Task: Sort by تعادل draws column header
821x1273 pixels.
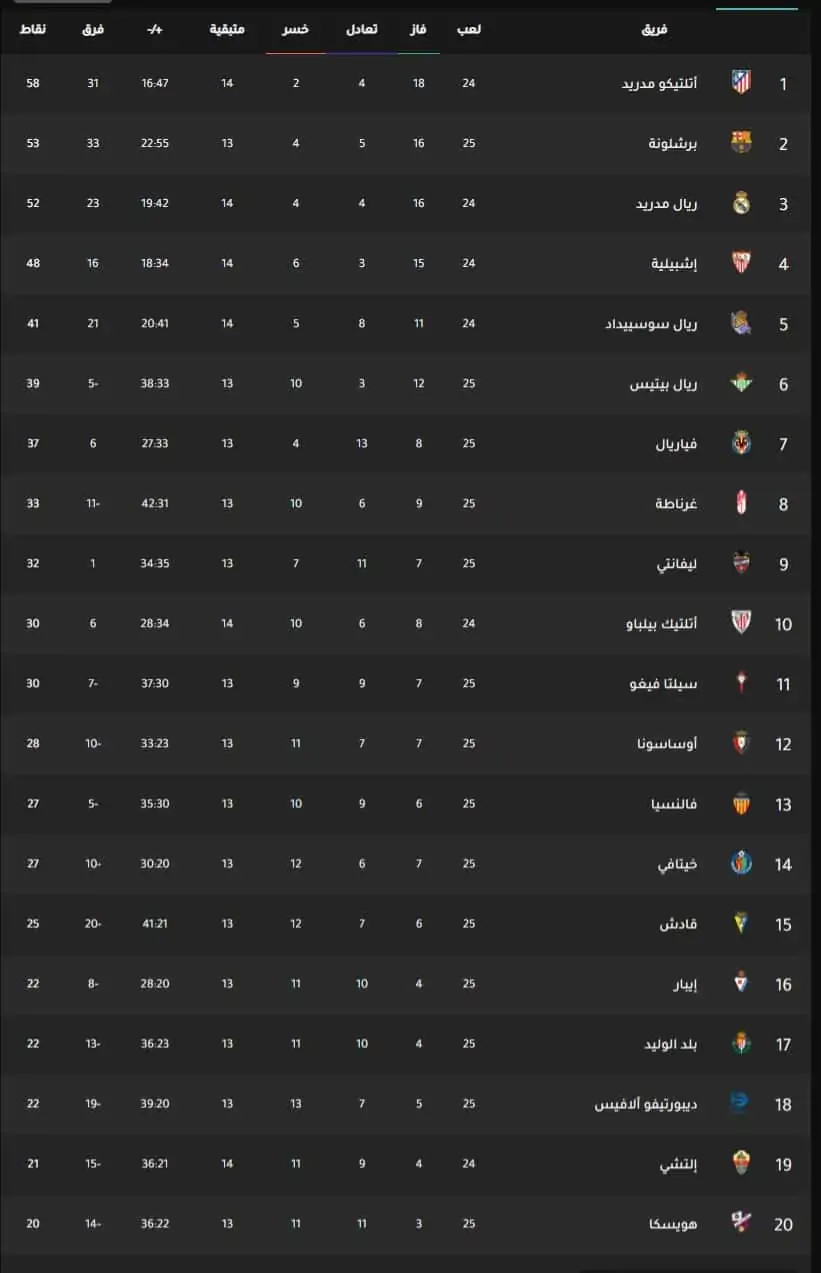Action: (x=361, y=29)
